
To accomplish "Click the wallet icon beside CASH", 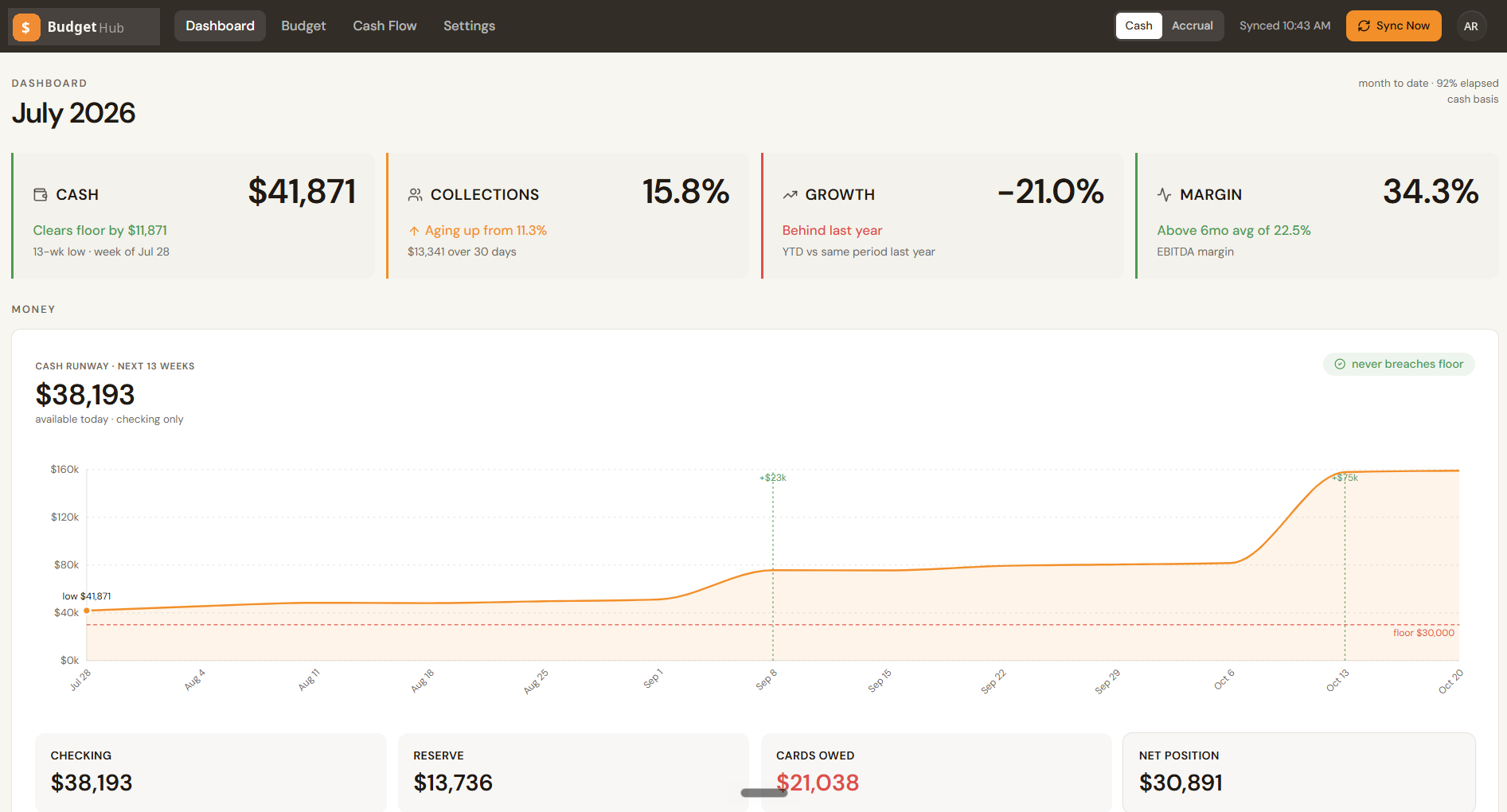I will pos(41,194).
